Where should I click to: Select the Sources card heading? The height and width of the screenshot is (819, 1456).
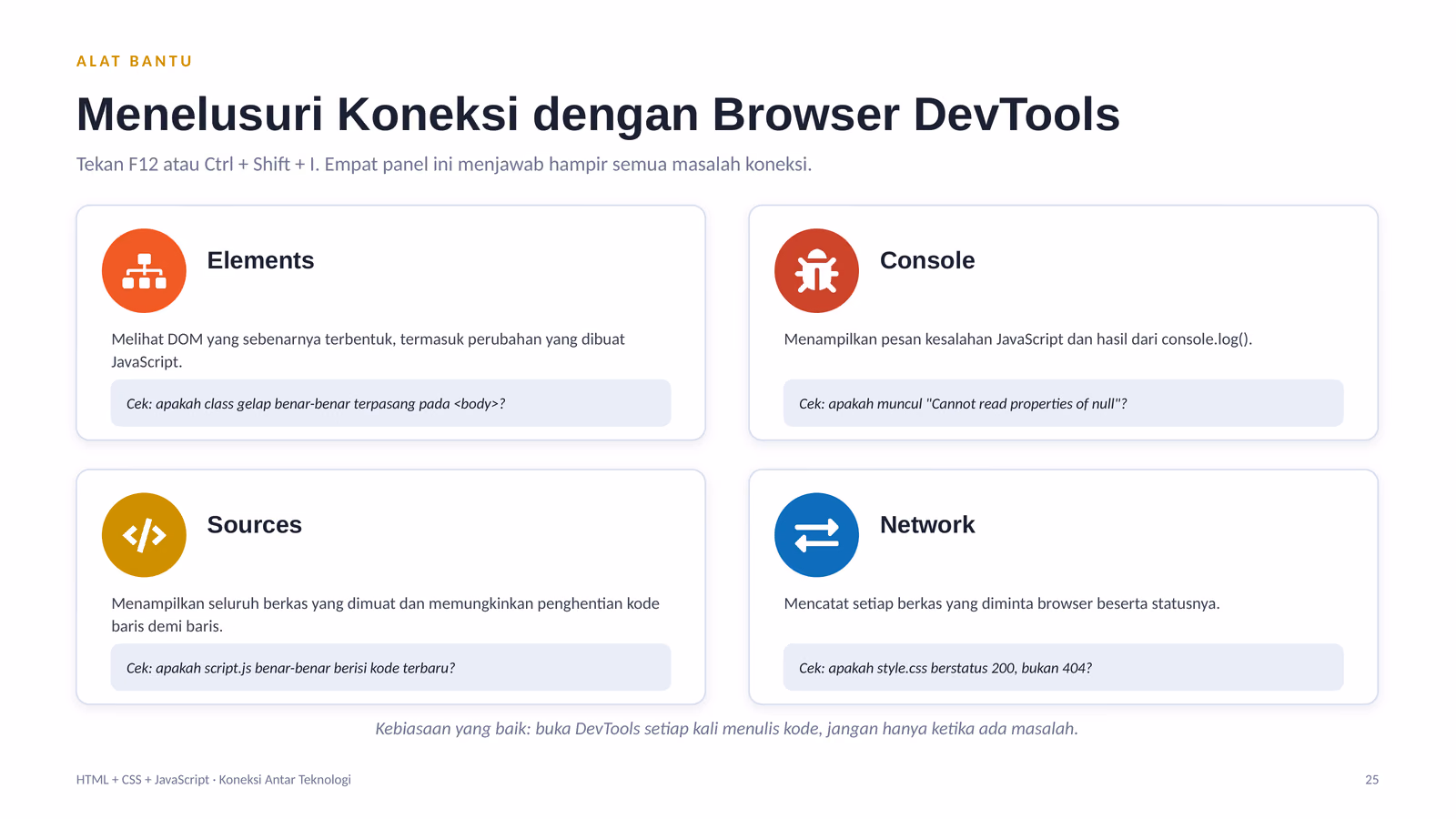255,525
